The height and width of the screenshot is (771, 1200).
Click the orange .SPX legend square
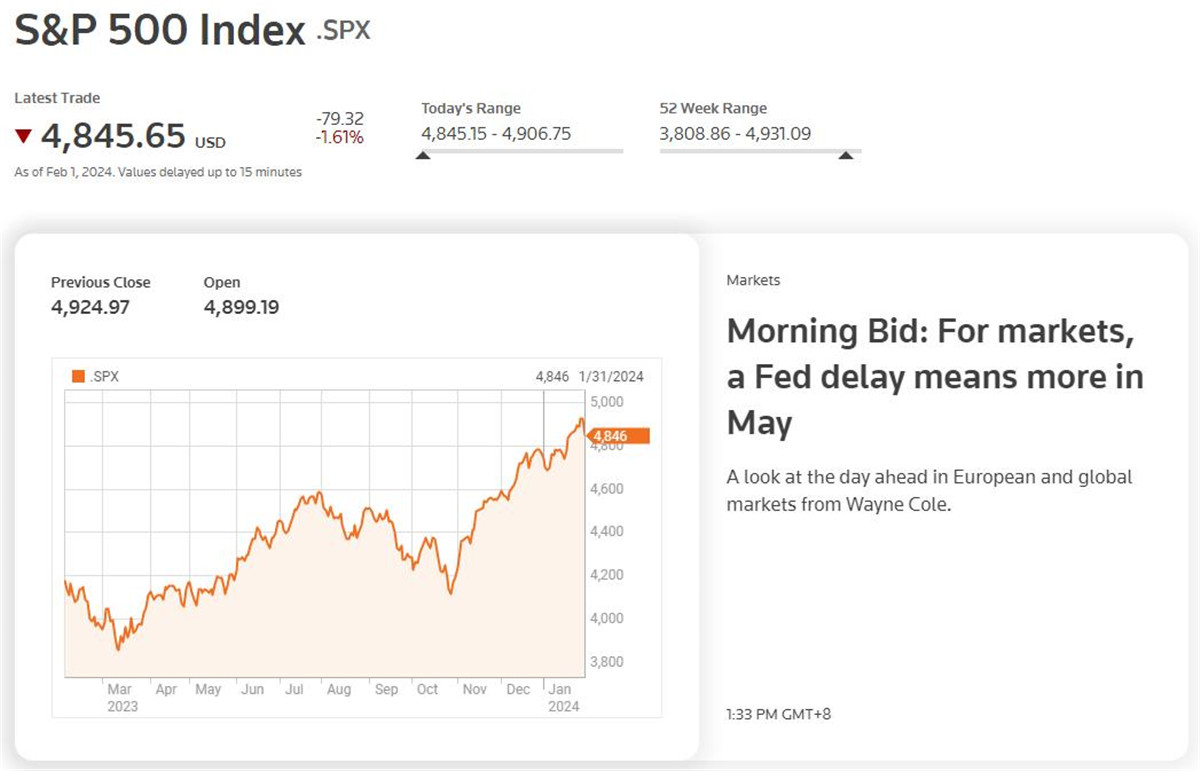click(x=79, y=377)
